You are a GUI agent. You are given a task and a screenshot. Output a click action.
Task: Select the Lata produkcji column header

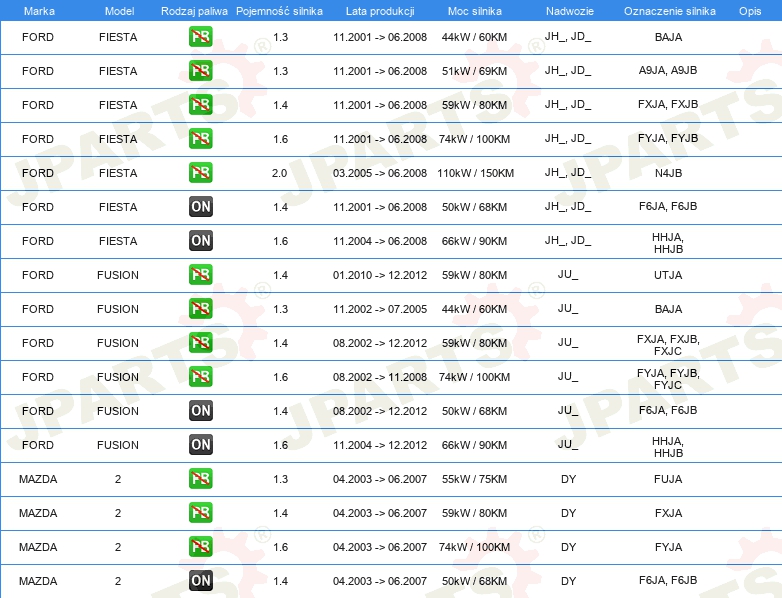click(x=380, y=11)
